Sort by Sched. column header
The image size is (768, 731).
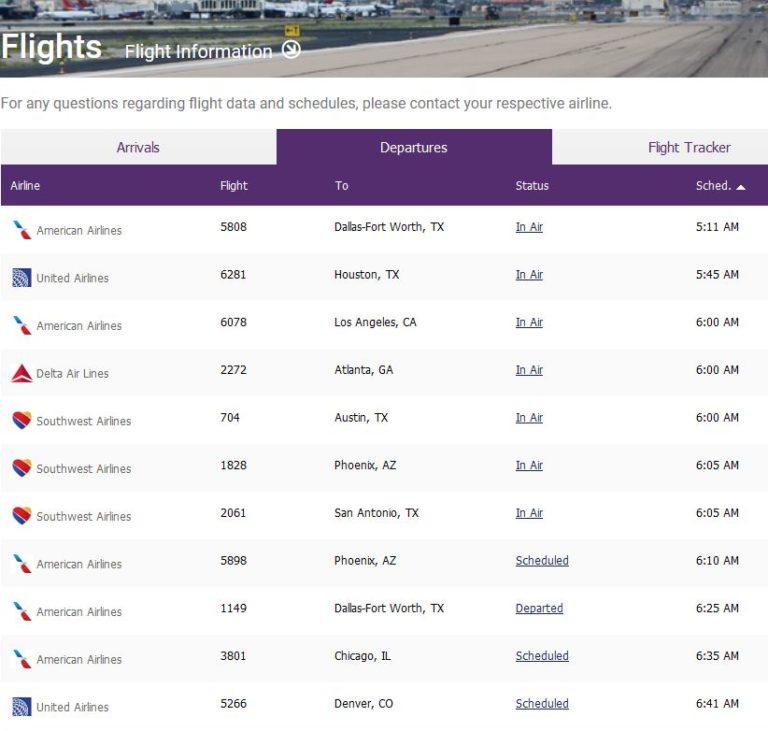(x=713, y=186)
